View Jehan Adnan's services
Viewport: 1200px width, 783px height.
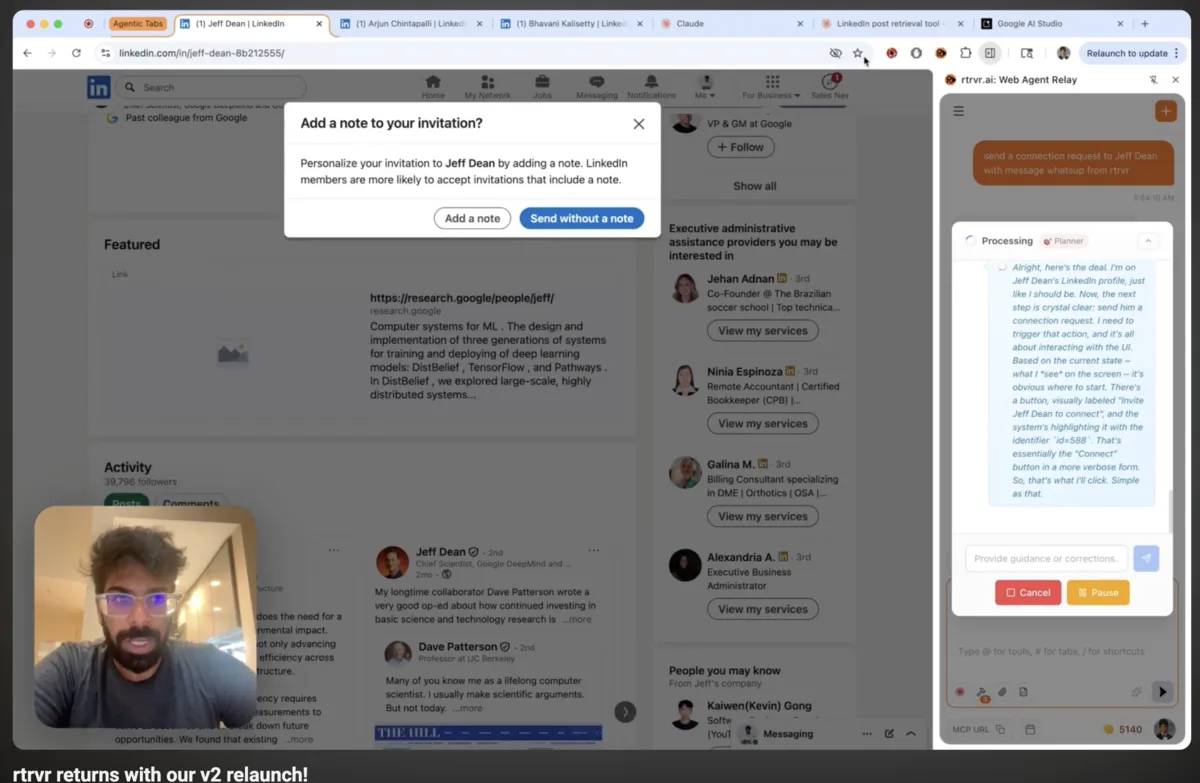point(762,331)
